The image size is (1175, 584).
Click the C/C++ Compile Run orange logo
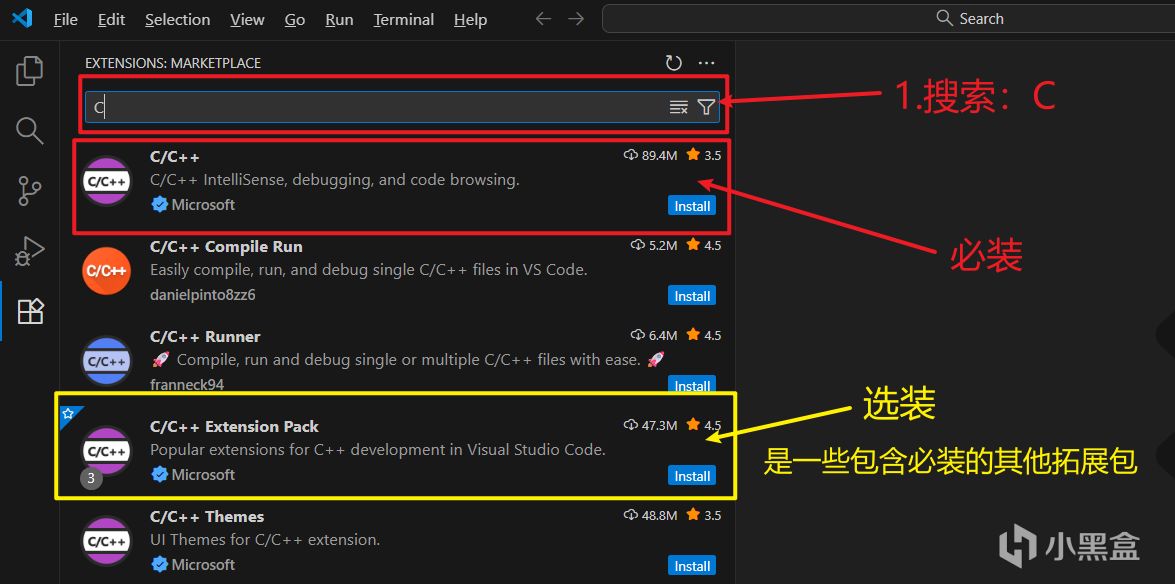click(x=106, y=271)
